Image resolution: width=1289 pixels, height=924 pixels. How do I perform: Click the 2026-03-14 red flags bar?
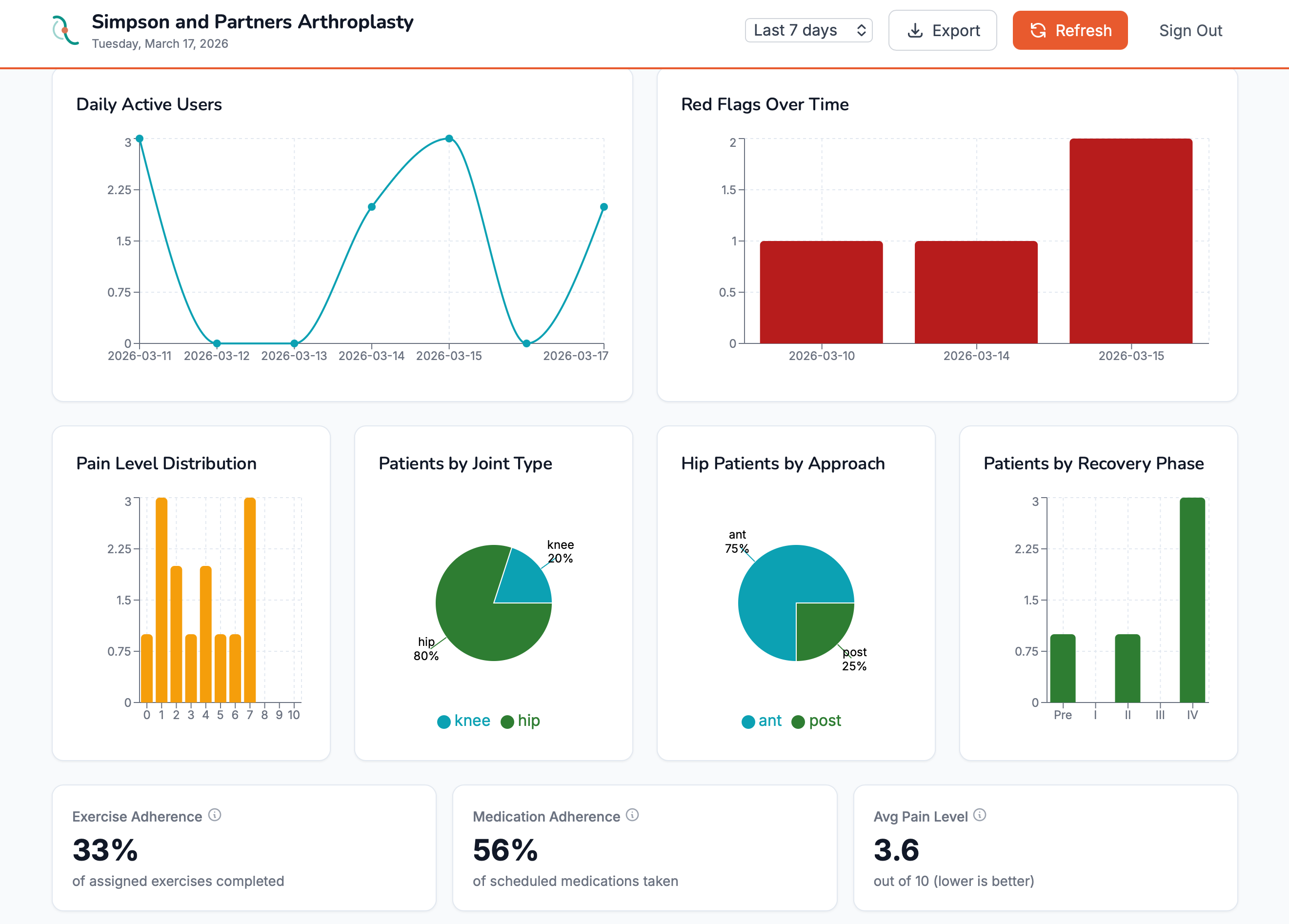[x=976, y=292]
